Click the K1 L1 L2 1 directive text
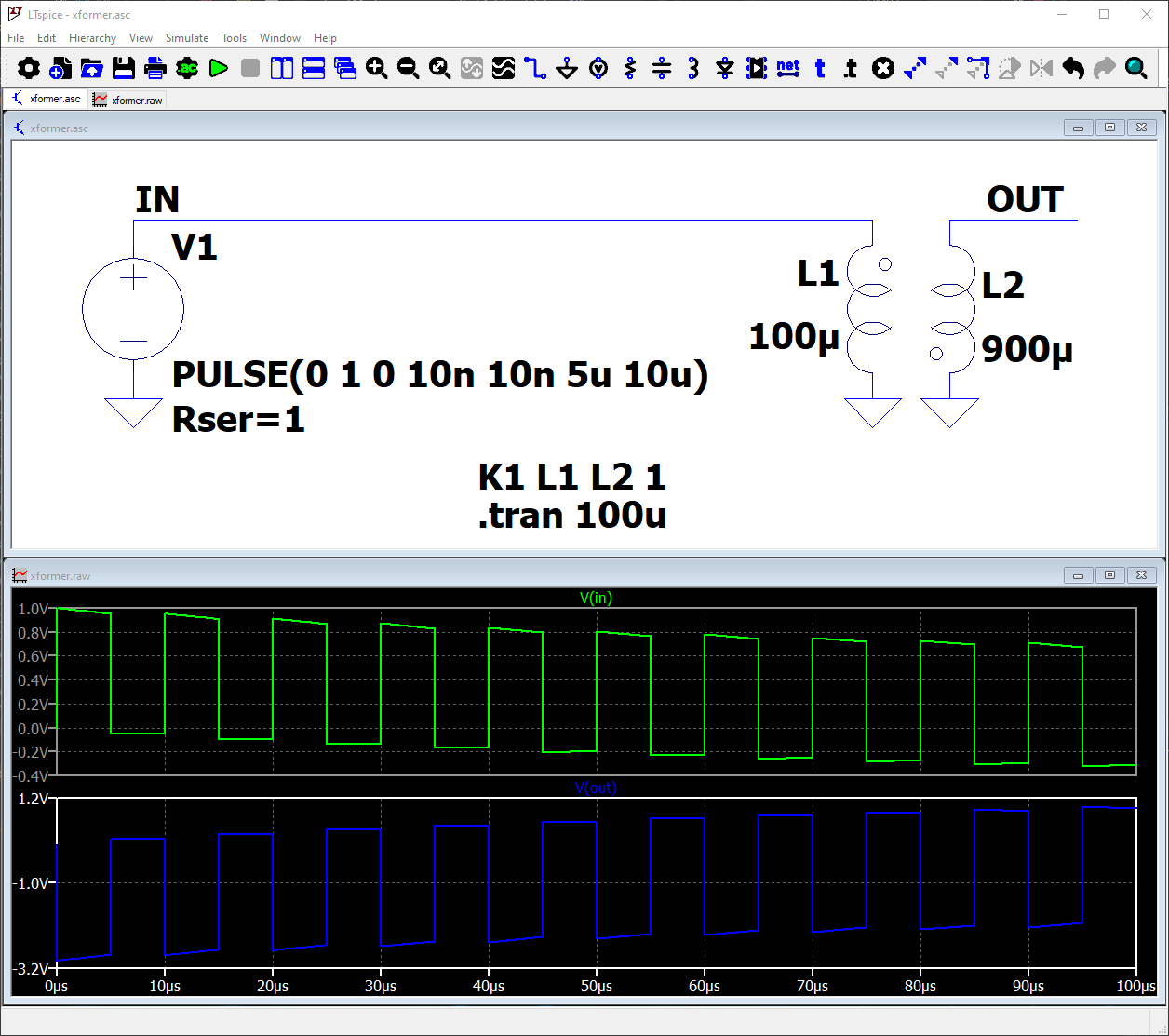This screenshot has width=1169, height=1036. click(571, 478)
